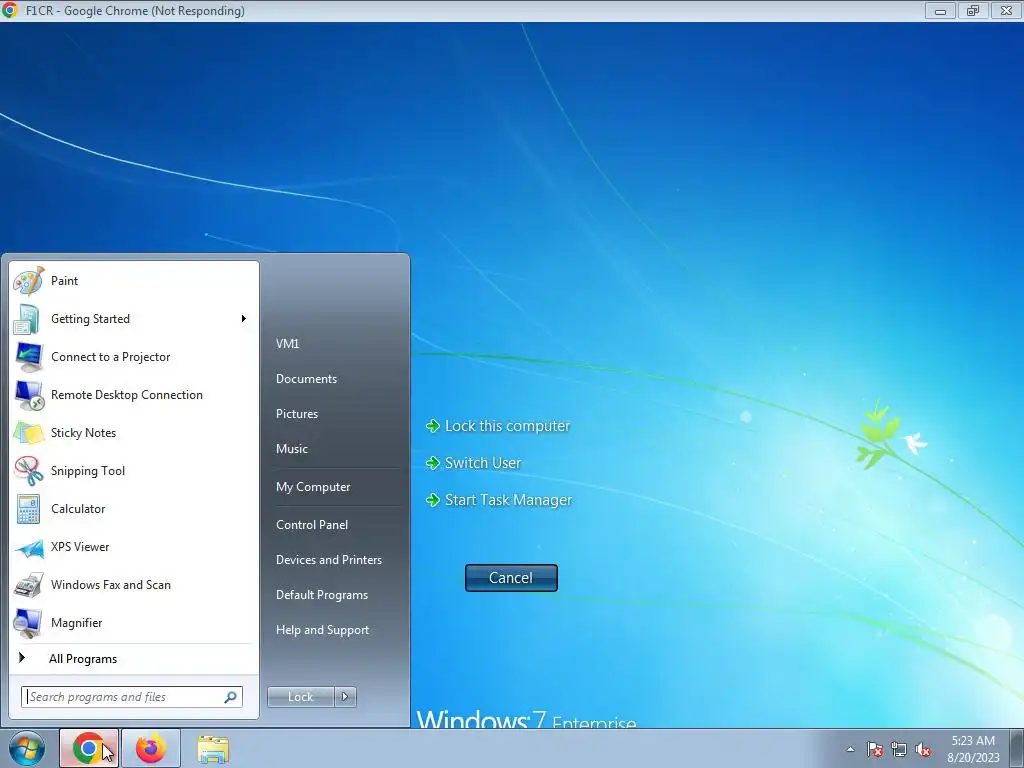
Task: Expand the Getting Started submenu arrow
Action: pos(244,319)
